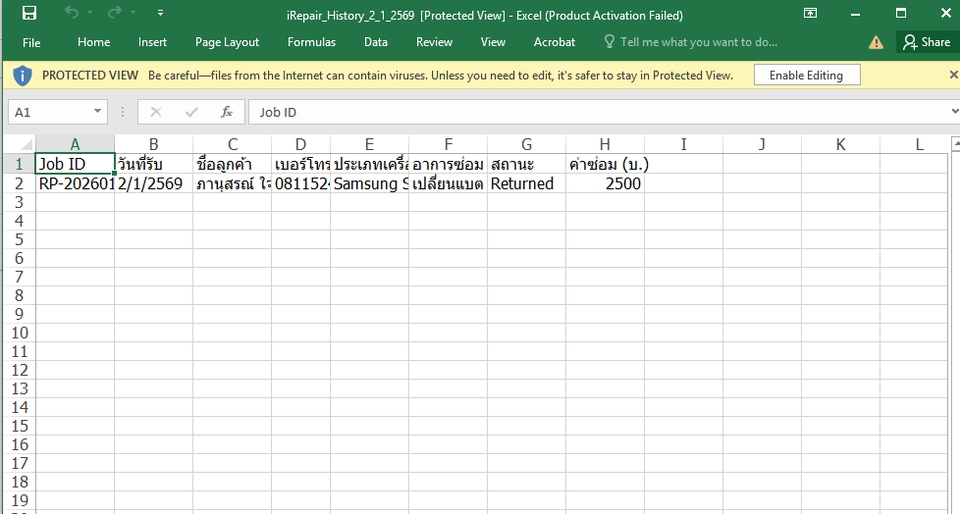Screen dimensions: 960x514
Task: Open the File menu
Action: (31, 42)
